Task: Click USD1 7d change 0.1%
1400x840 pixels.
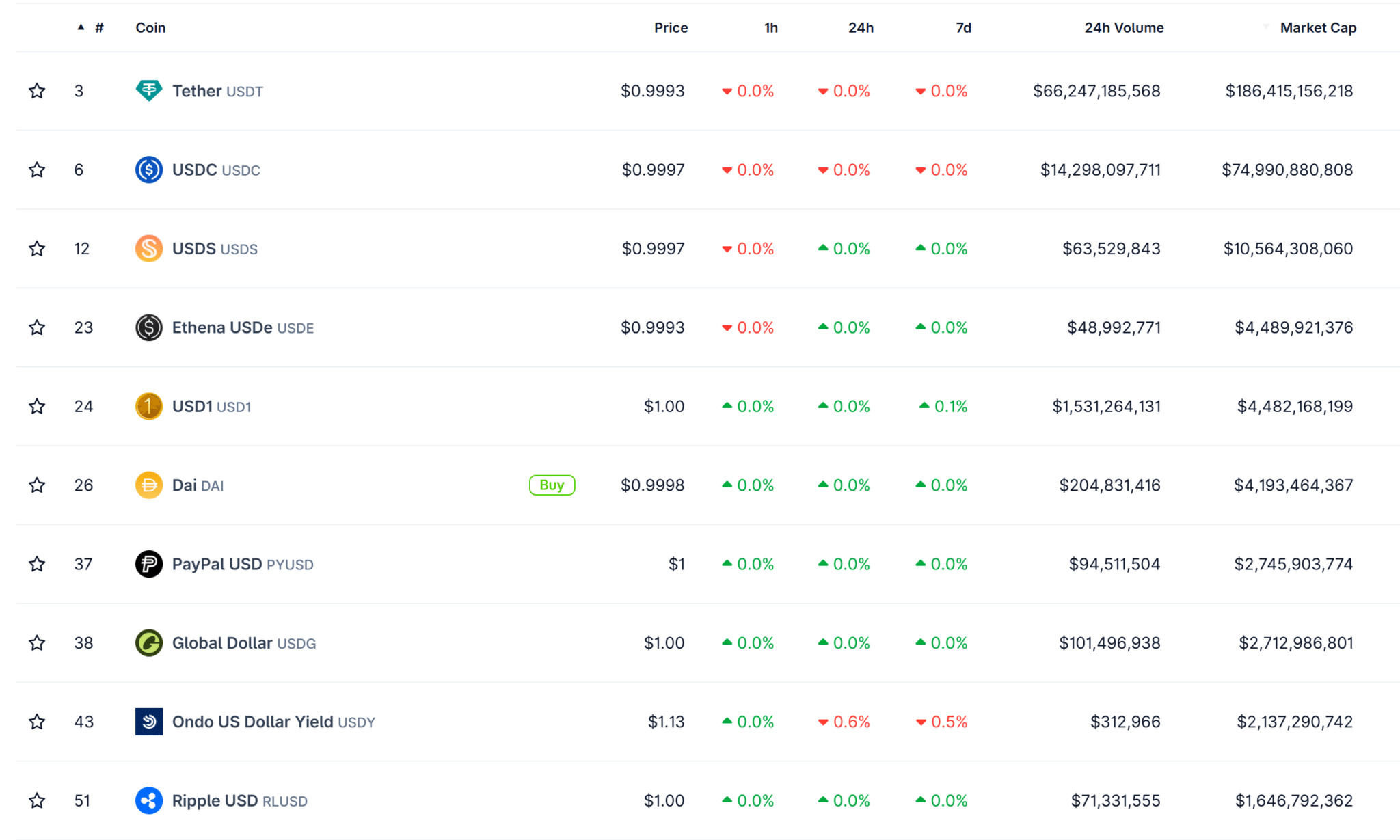Action: tap(943, 407)
